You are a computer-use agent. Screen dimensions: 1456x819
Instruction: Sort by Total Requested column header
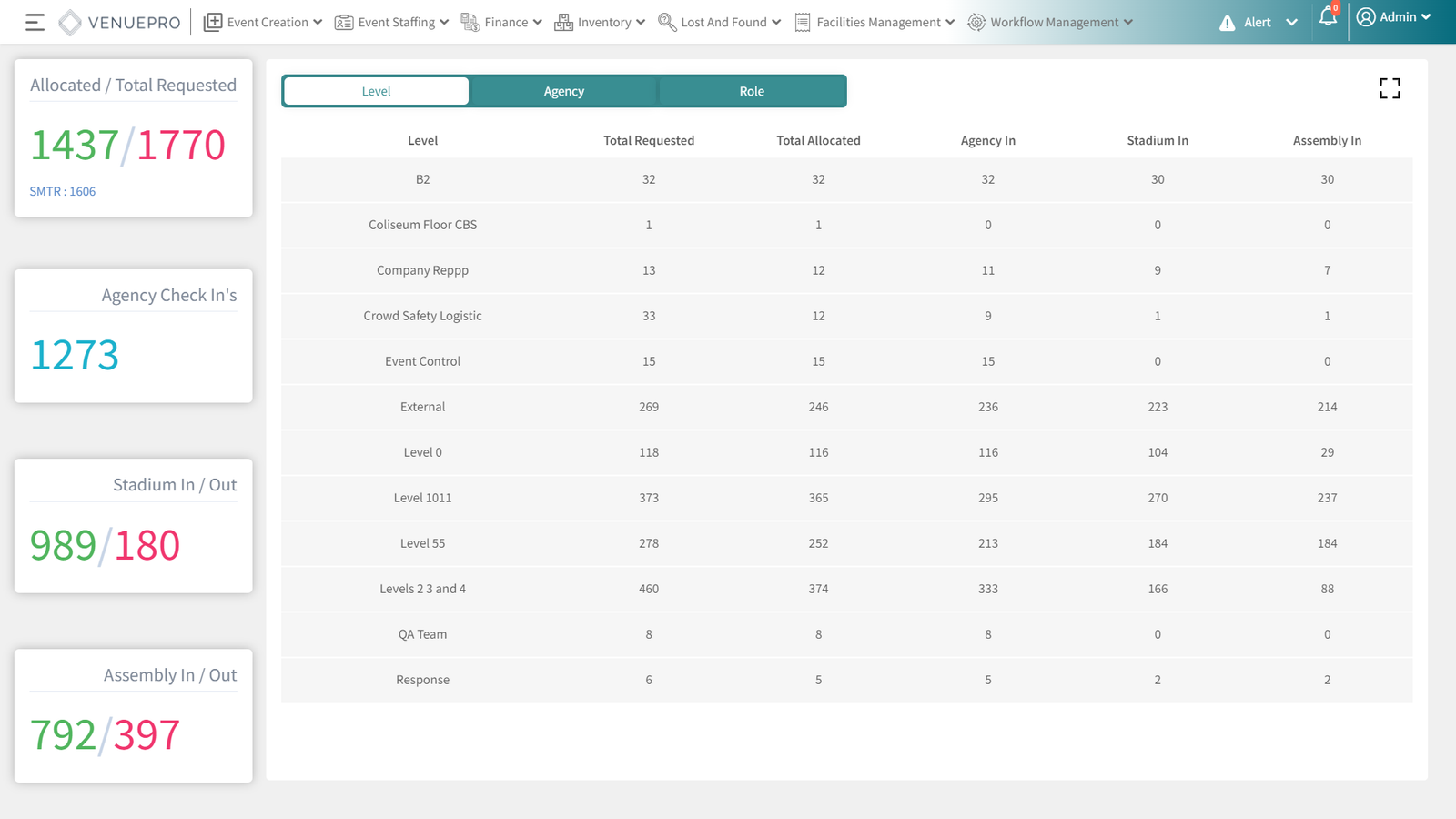(649, 140)
